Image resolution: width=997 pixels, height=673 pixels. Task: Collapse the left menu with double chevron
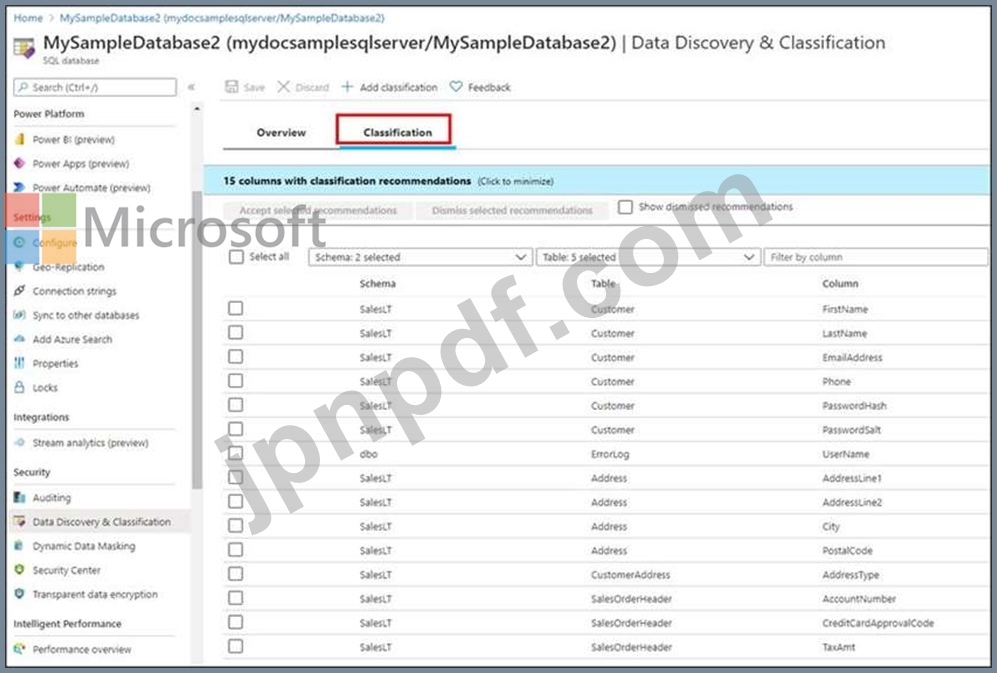tap(191, 87)
